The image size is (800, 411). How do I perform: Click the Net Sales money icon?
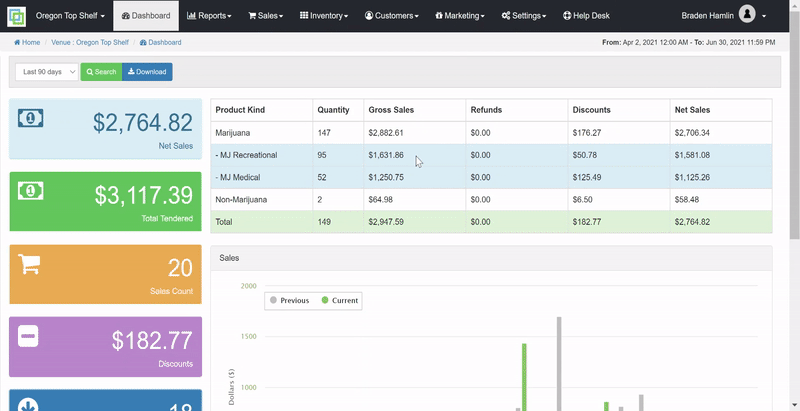pyautogui.click(x=31, y=118)
